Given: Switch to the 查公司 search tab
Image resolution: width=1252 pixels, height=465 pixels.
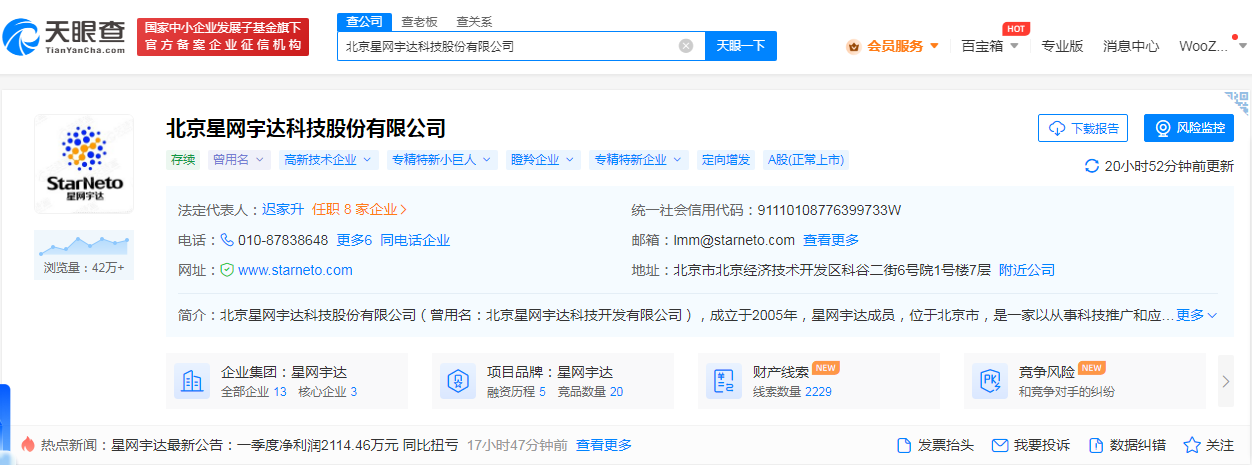Looking at the screenshot, I should point(362,21).
